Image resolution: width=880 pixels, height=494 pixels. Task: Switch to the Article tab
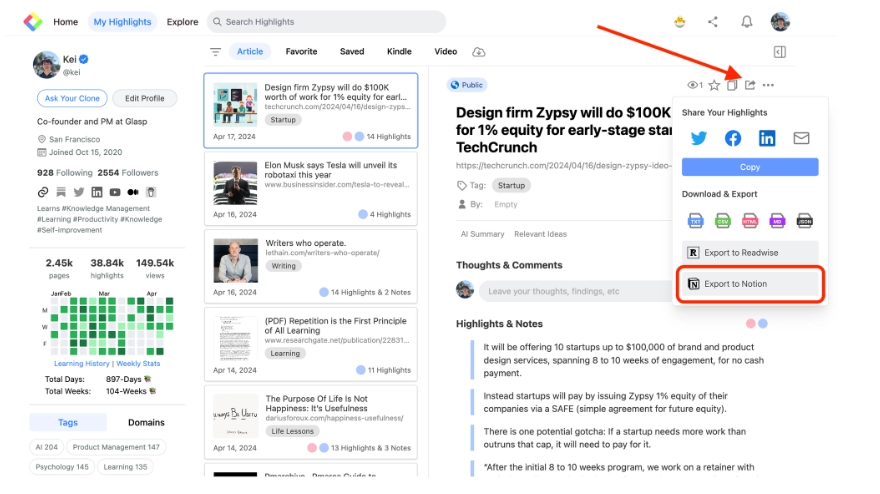click(250, 52)
